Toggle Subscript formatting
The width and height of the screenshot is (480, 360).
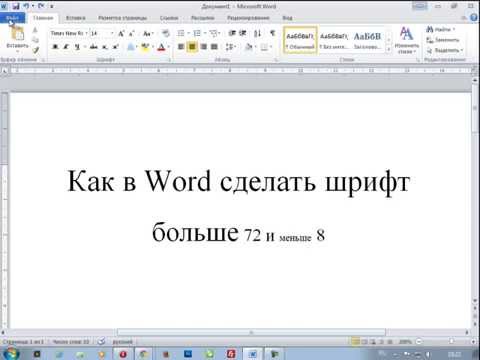click(x=105, y=47)
